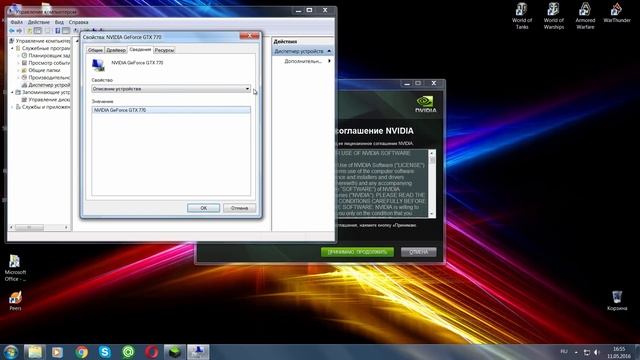Screen dimensions: 640x360
Task: Expand the Общие папки node
Action: tap(18, 70)
